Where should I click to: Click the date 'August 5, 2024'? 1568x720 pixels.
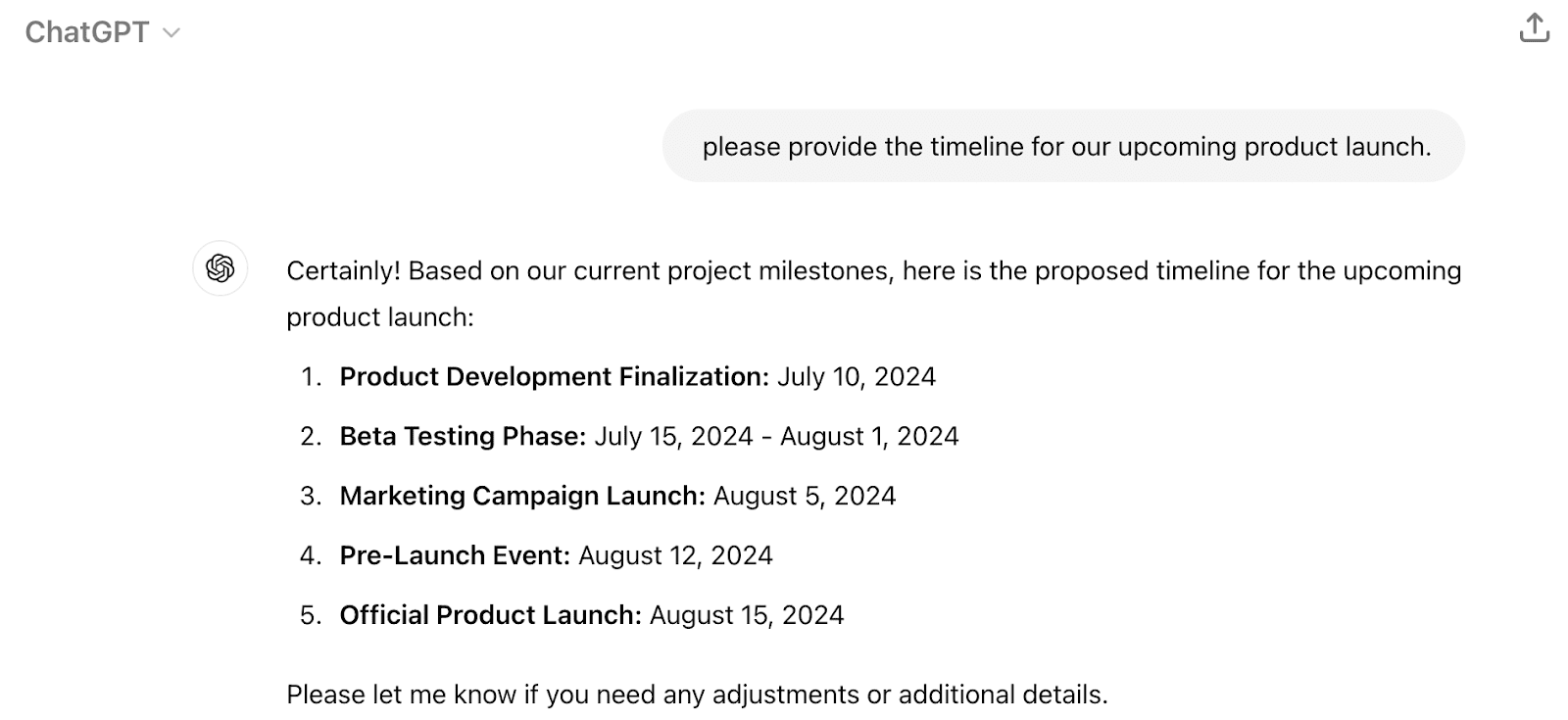[x=805, y=496]
